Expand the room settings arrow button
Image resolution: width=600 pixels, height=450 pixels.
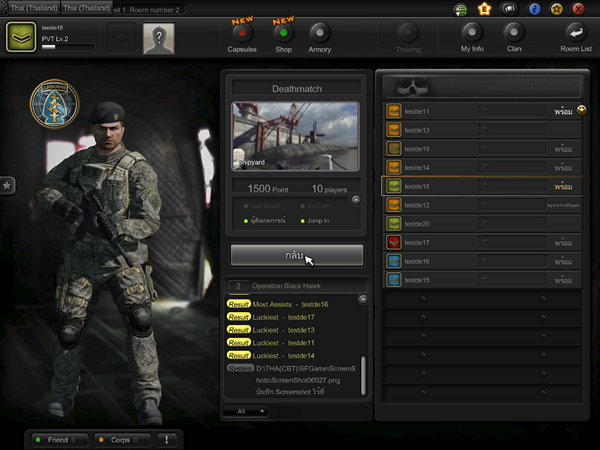pyautogui.click(x=354, y=199)
